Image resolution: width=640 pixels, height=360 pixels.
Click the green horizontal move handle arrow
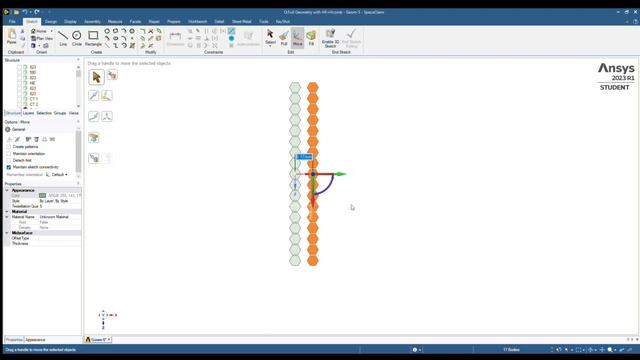click(340, 174)
